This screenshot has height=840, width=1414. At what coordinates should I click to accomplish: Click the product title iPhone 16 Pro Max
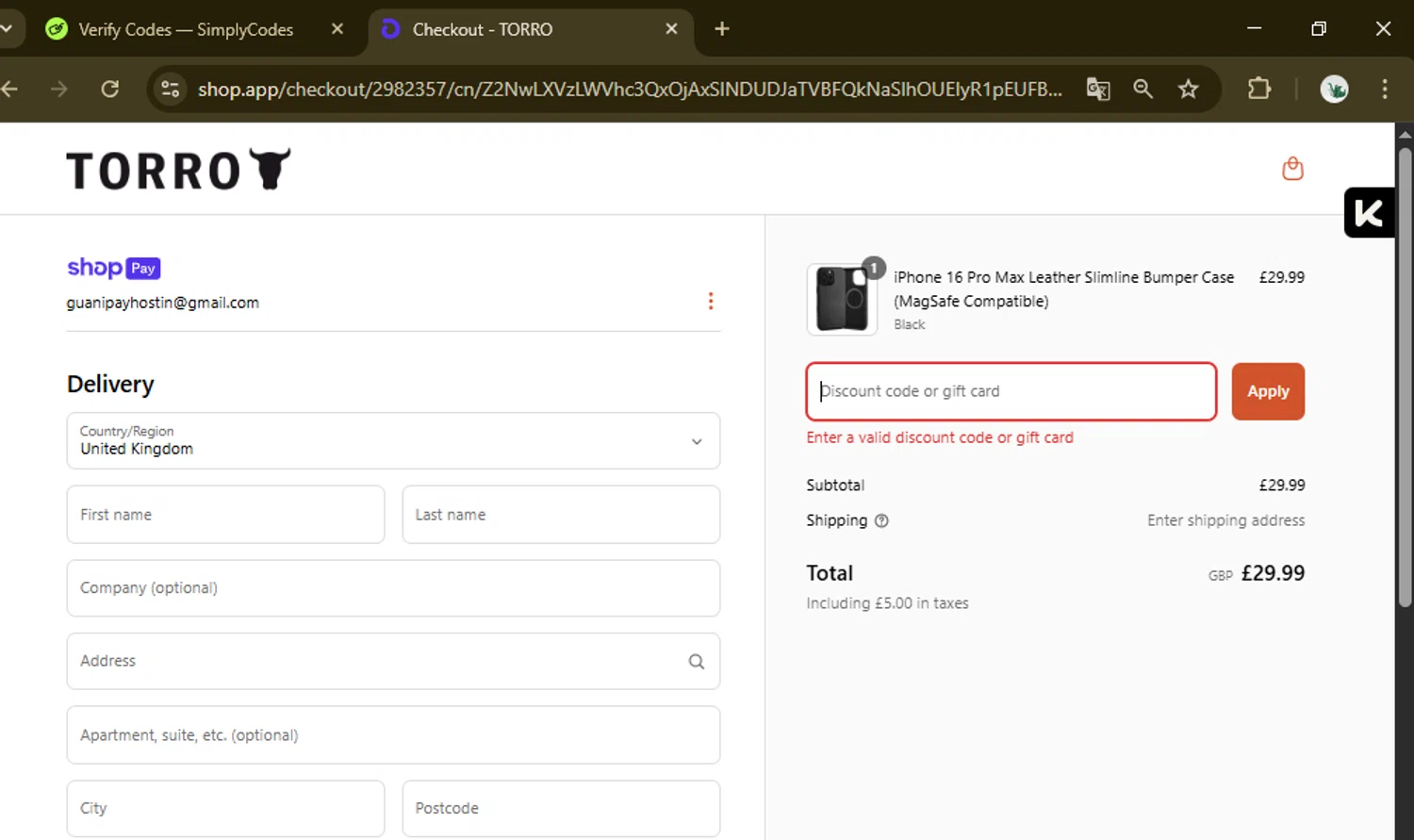pyautogui.click(x=1064, y=289)
